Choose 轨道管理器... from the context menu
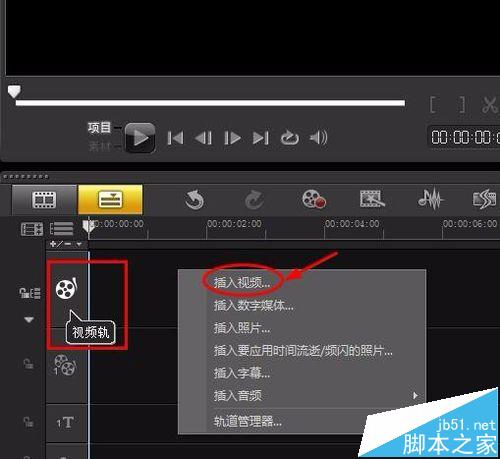This screenshot has height=459, width=500. point(248,422)
